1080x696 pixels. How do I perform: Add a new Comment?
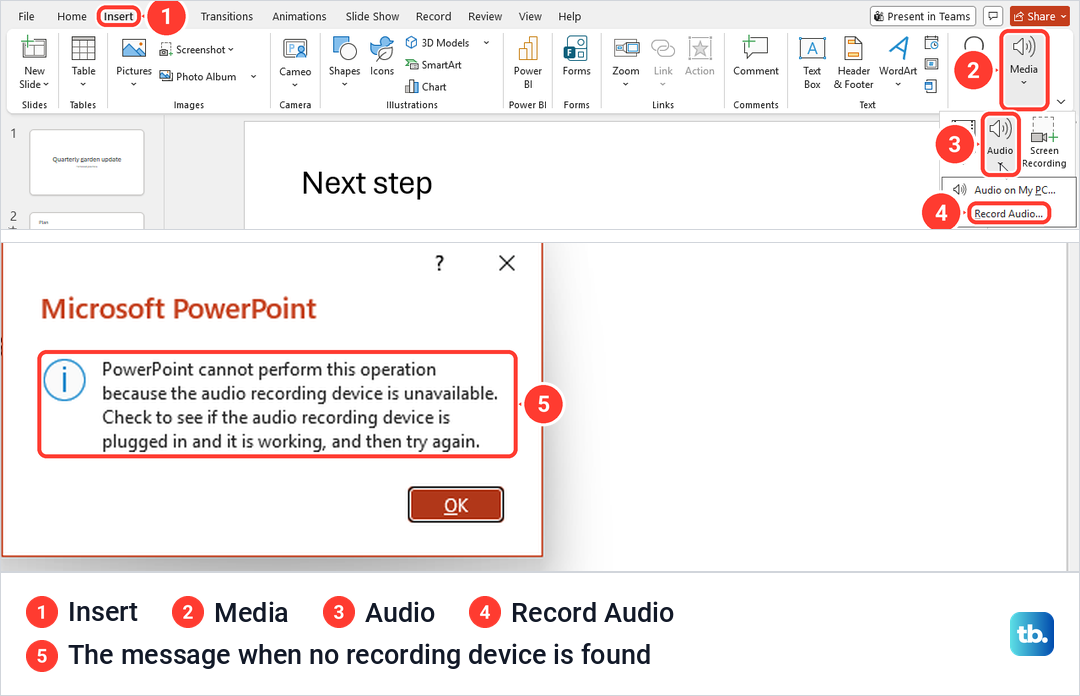(756, 57)
